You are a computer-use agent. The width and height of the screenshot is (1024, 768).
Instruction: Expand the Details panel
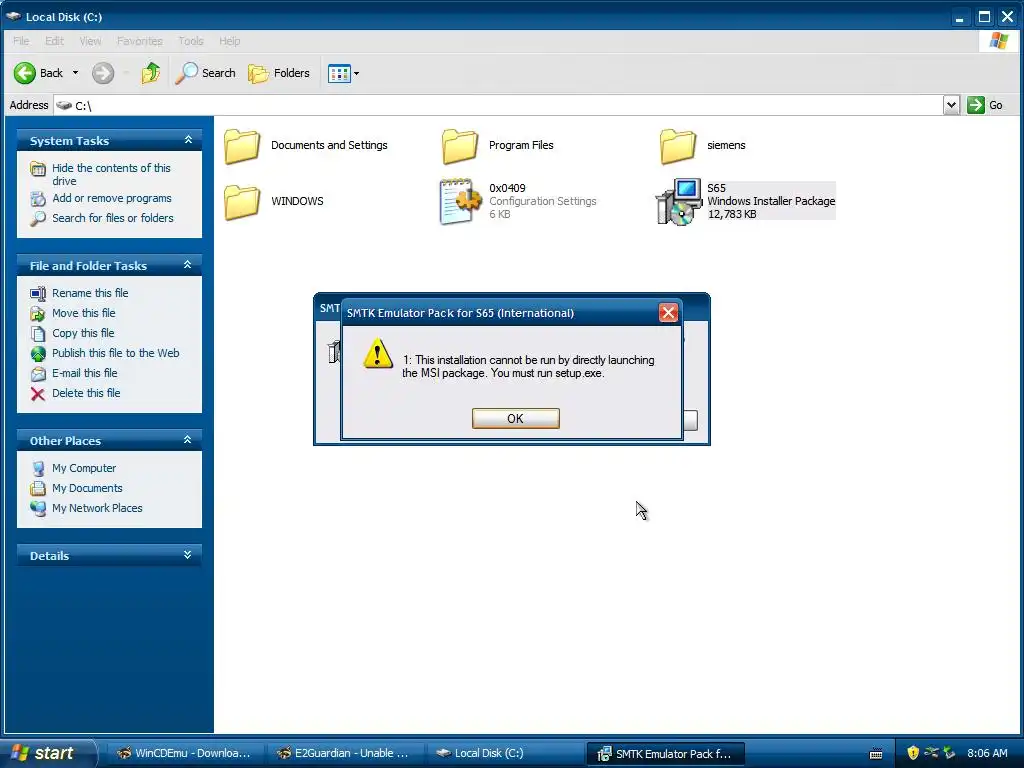tap(188, 555)
